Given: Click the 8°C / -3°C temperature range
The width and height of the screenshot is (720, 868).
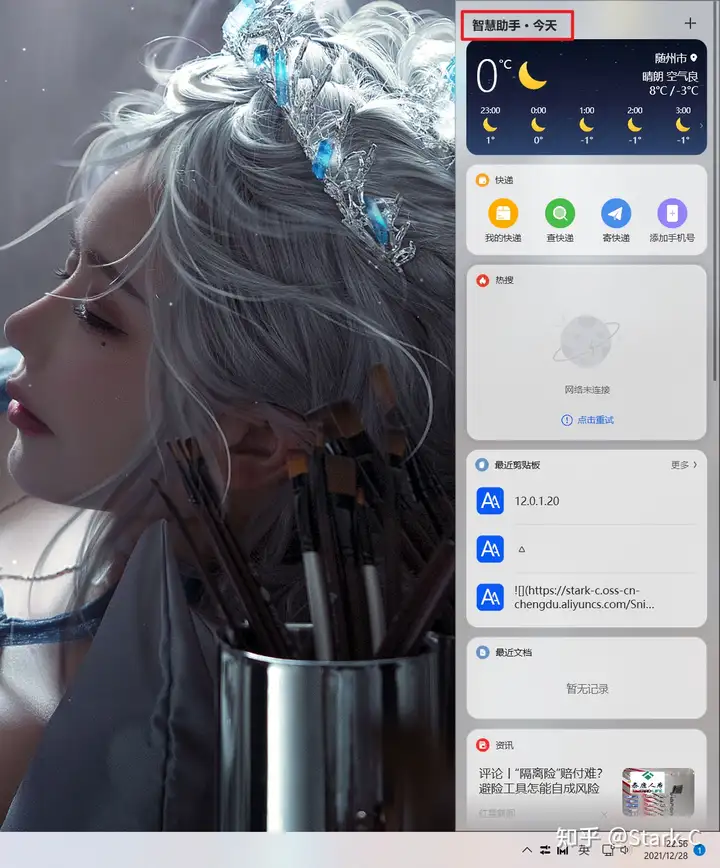Looking at the screenshot, I should [x=674, y=90].
